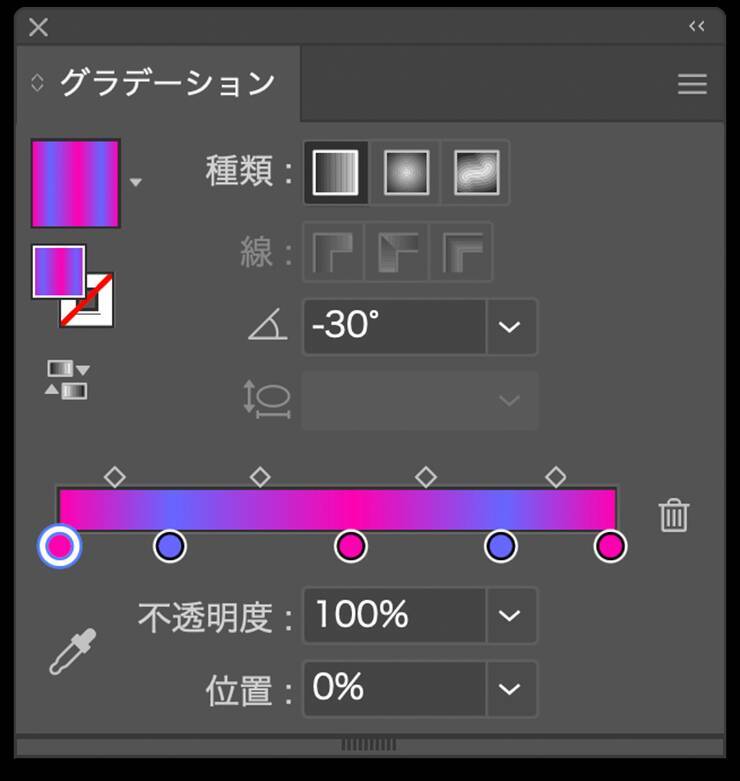Viewport: 740px width, 781px height.
Task: Collapse the panel with double arrows
Action: pyautogui.click(x=697, y=27)
